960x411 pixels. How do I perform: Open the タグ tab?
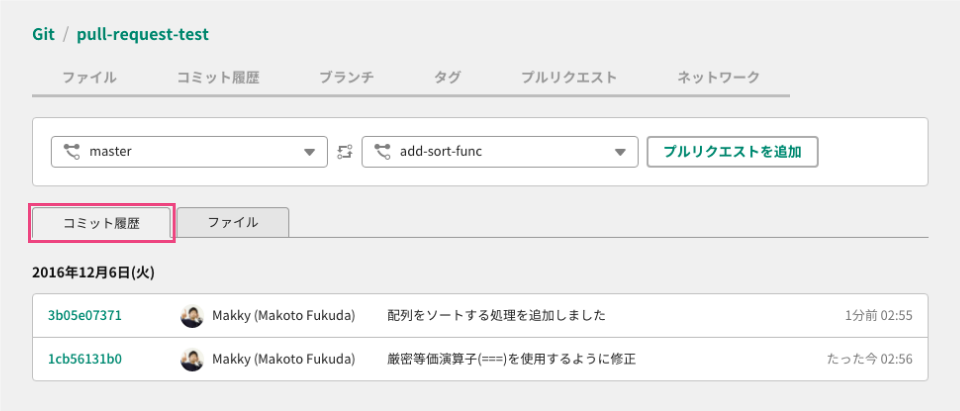pos(447,78)
